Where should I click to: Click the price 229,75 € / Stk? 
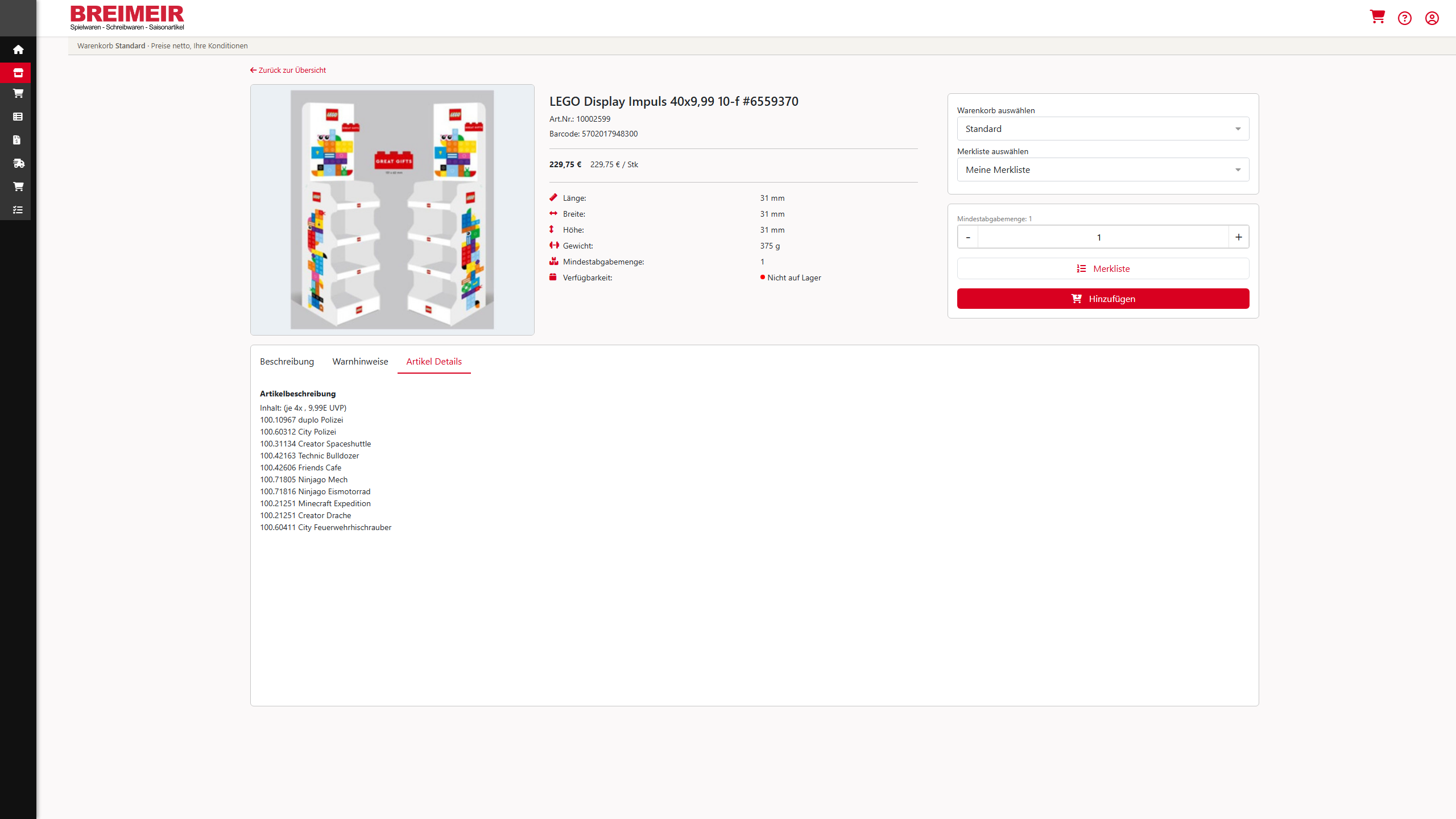click(614, 164)
